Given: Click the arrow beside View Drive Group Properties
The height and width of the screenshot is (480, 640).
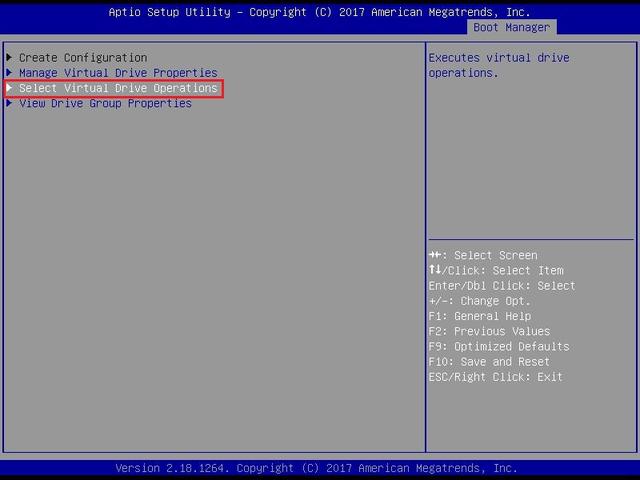Looking at the screenshot, I should pyautogui.click(x=10, y=103).
